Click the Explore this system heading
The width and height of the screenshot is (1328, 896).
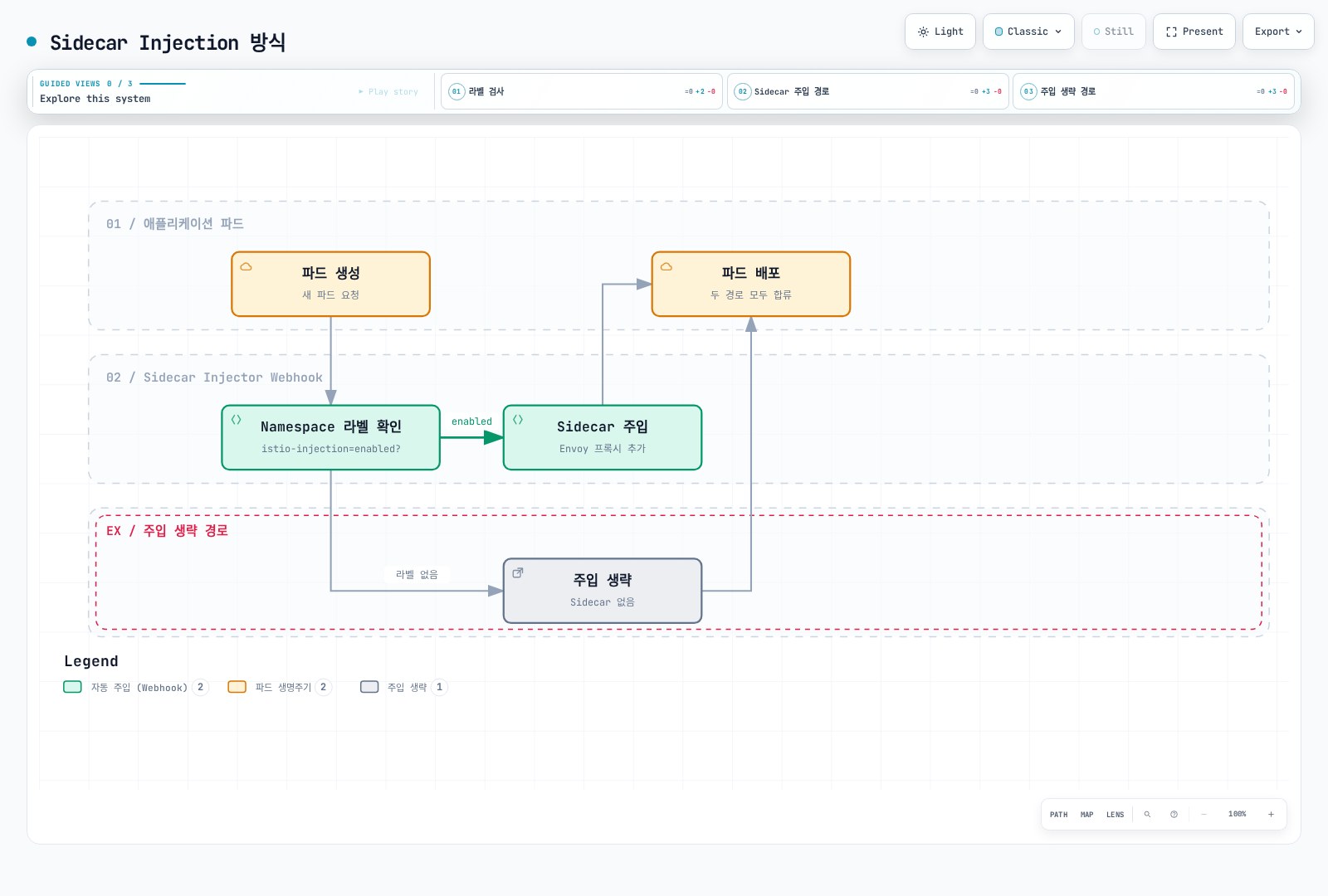95,99
